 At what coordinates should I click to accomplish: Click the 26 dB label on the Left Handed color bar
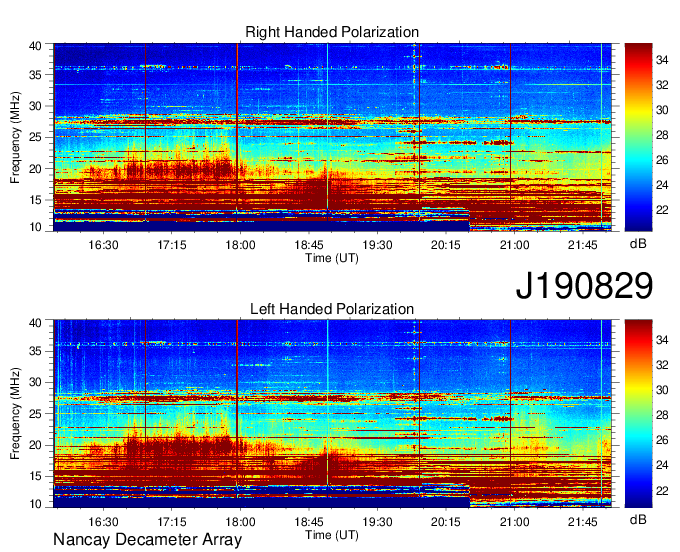pyautogui.click(x=662, y=440)
